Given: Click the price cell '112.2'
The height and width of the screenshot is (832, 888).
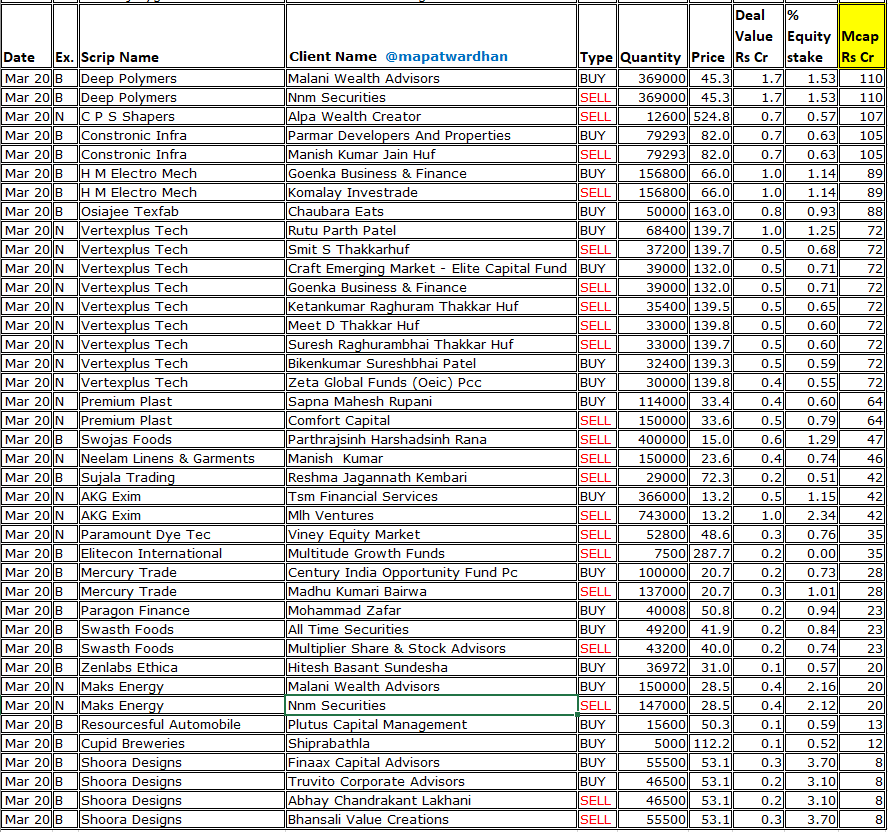Looking at the screenshot, I should (710, 743).
